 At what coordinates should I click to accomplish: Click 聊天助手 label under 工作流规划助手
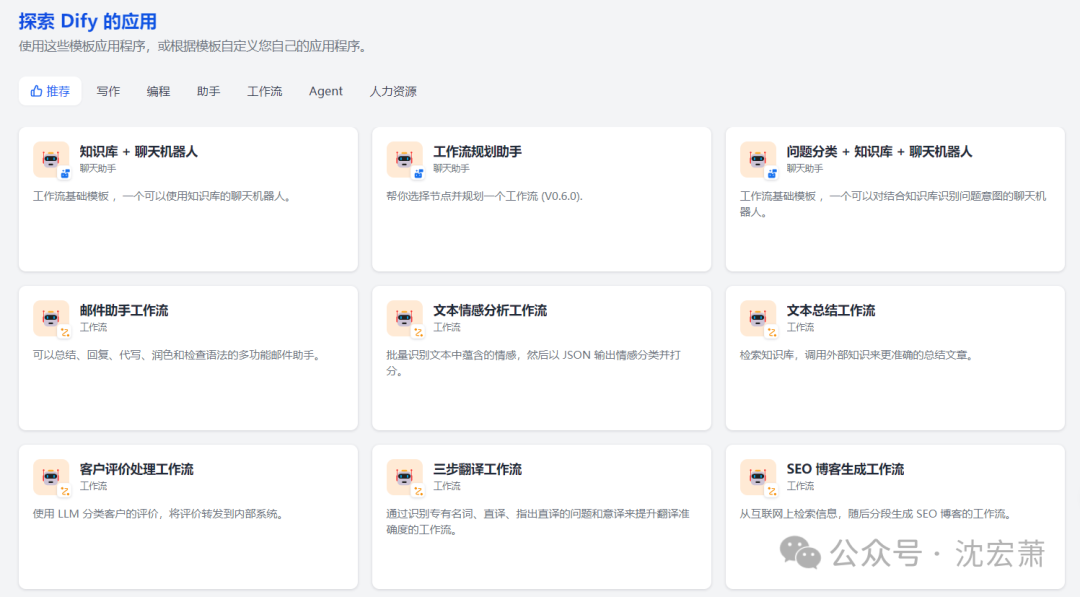(451, 168)
